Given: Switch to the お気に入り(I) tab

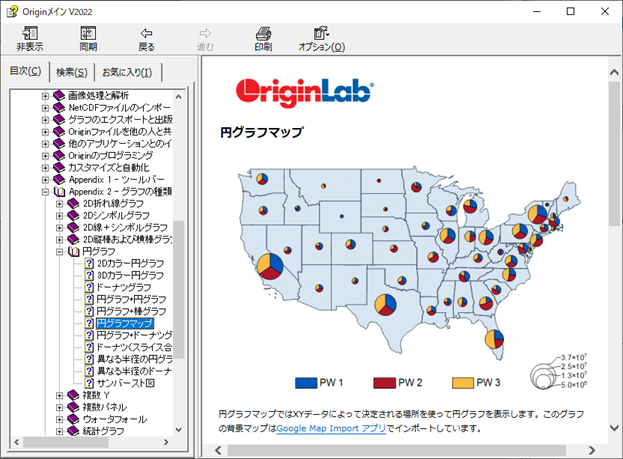Looking at the screenshot, I should click(127, 72).
